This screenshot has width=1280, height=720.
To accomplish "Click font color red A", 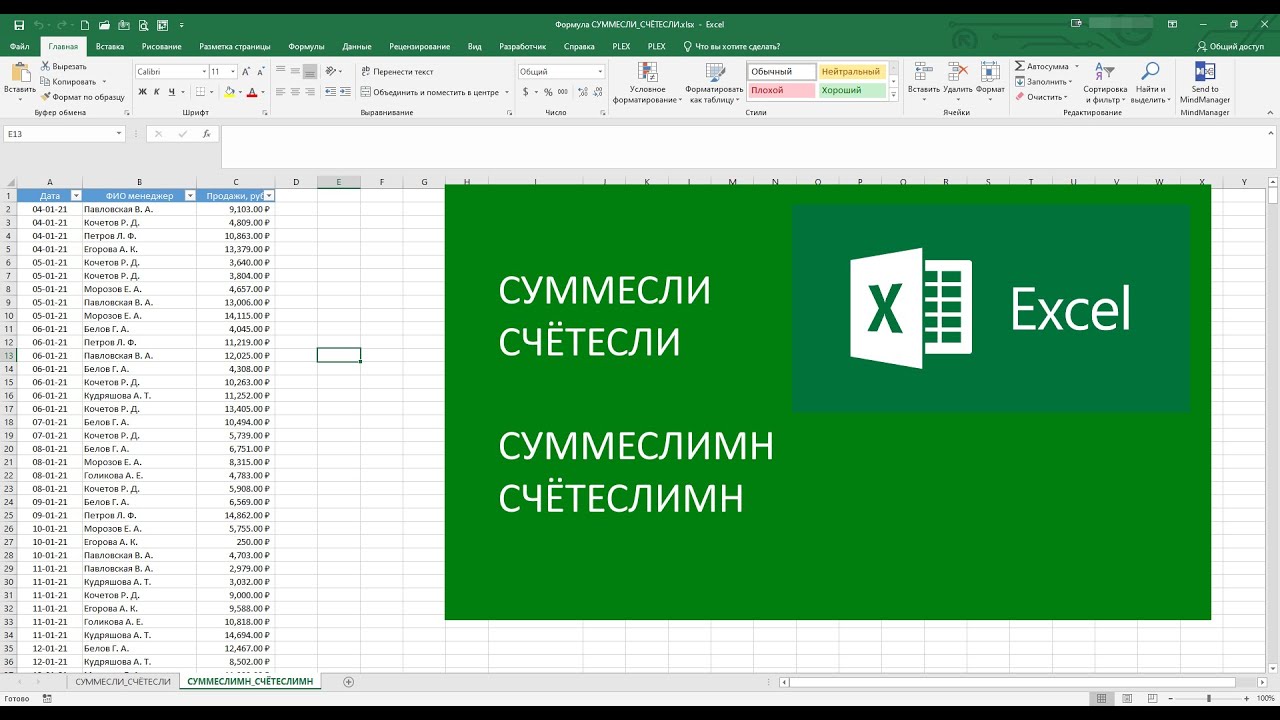I will (251, 92).
